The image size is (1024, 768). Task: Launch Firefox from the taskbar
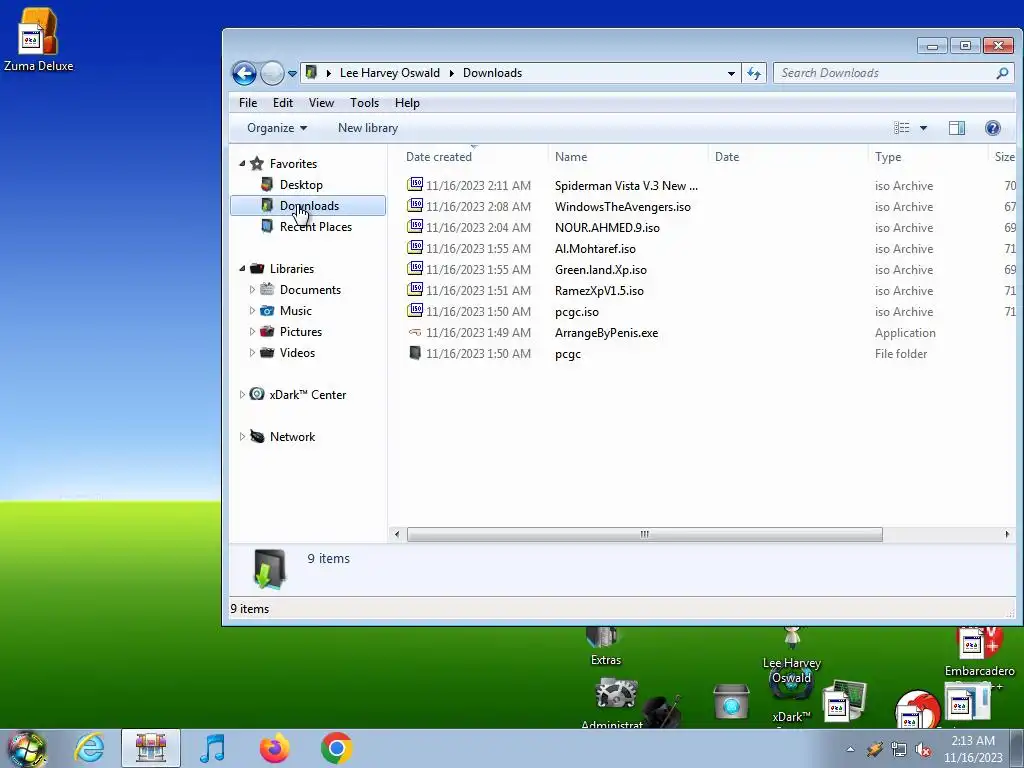[x=274, y=748]
